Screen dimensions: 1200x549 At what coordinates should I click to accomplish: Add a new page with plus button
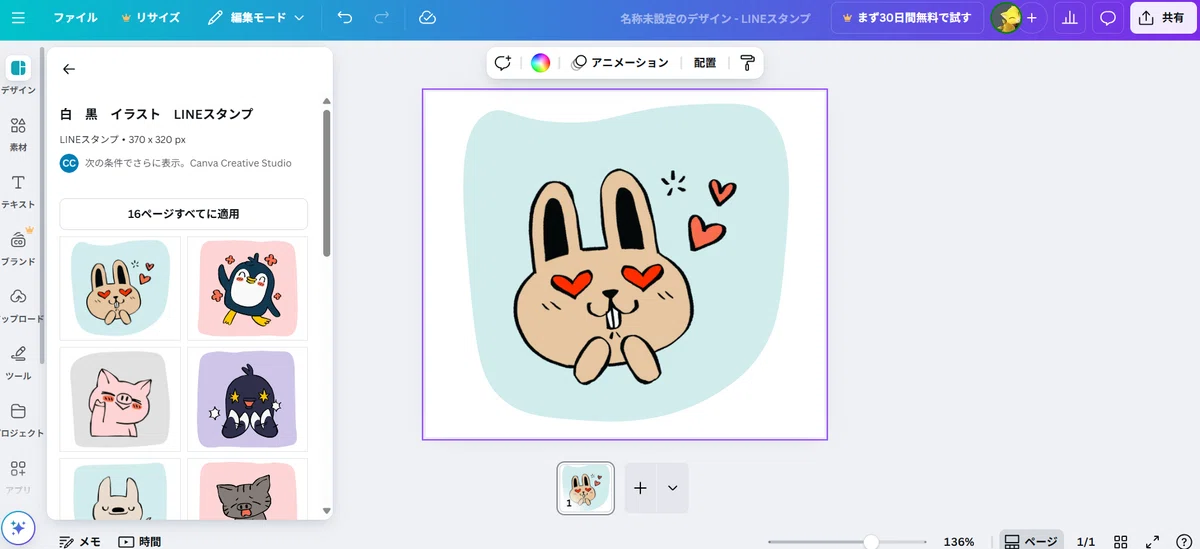pyautogui.click(x=640, y=488)
